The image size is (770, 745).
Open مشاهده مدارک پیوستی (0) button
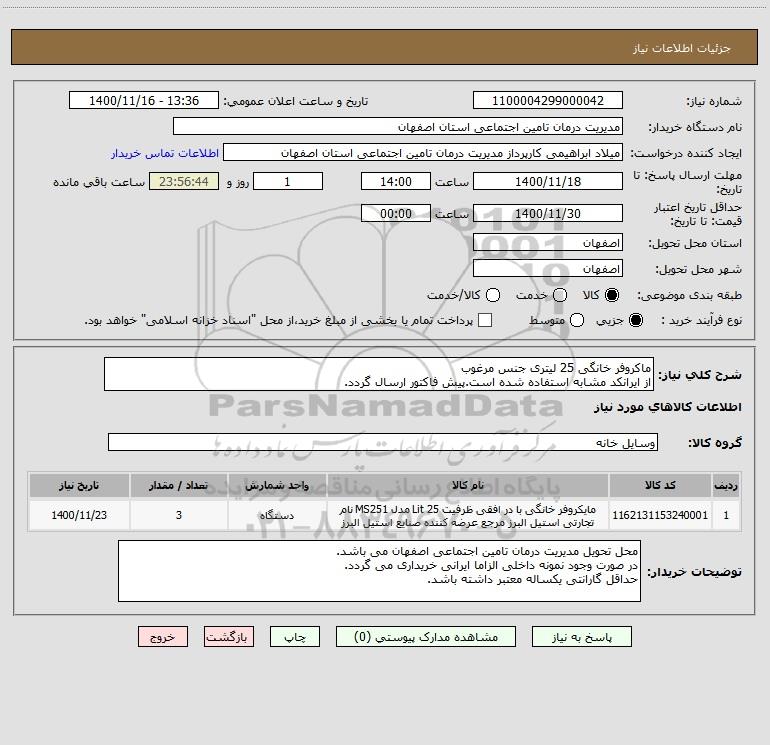tap(426, 637)
